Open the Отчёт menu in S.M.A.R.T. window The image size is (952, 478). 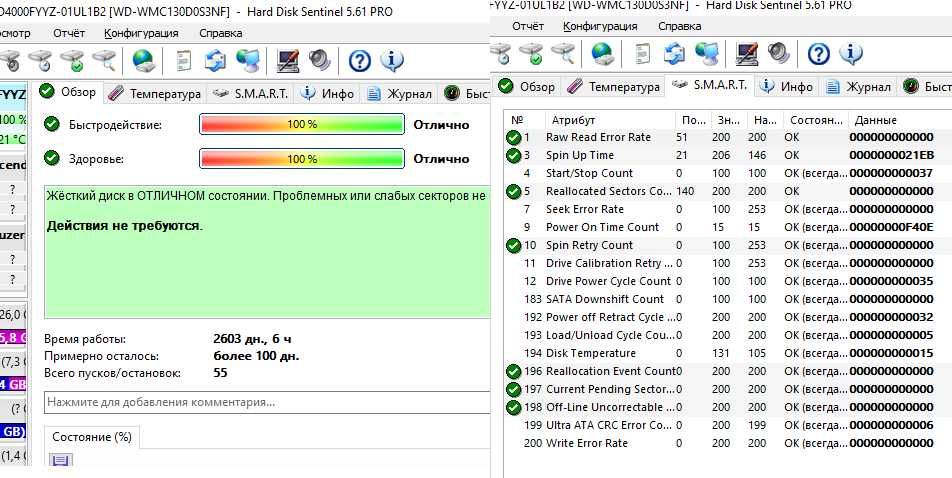click(x=528, y=26)
